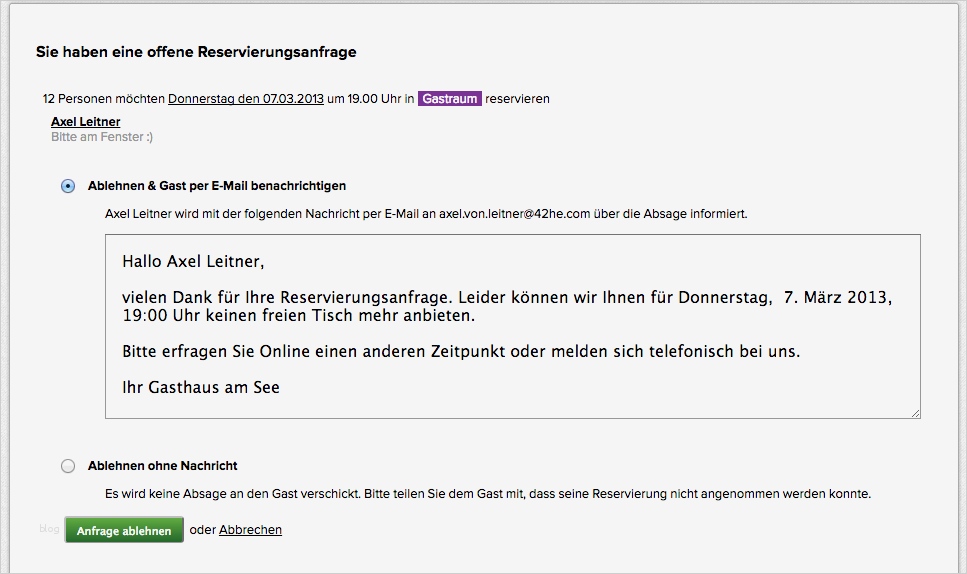Screen dimensions: 967x574
Task: Click the textarea resize handle corner
Action: pyautogui.click(x=916, y=414)
